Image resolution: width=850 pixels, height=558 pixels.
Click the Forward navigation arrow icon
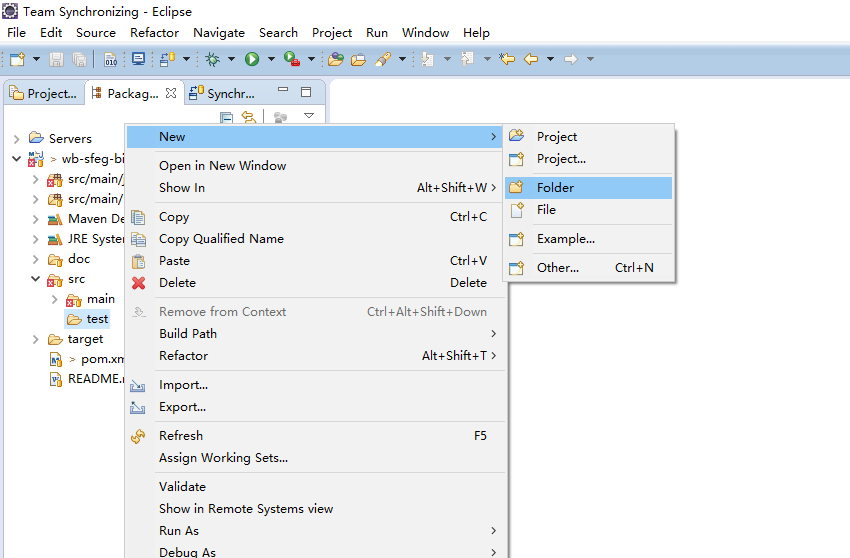click(x=571, y=59)
